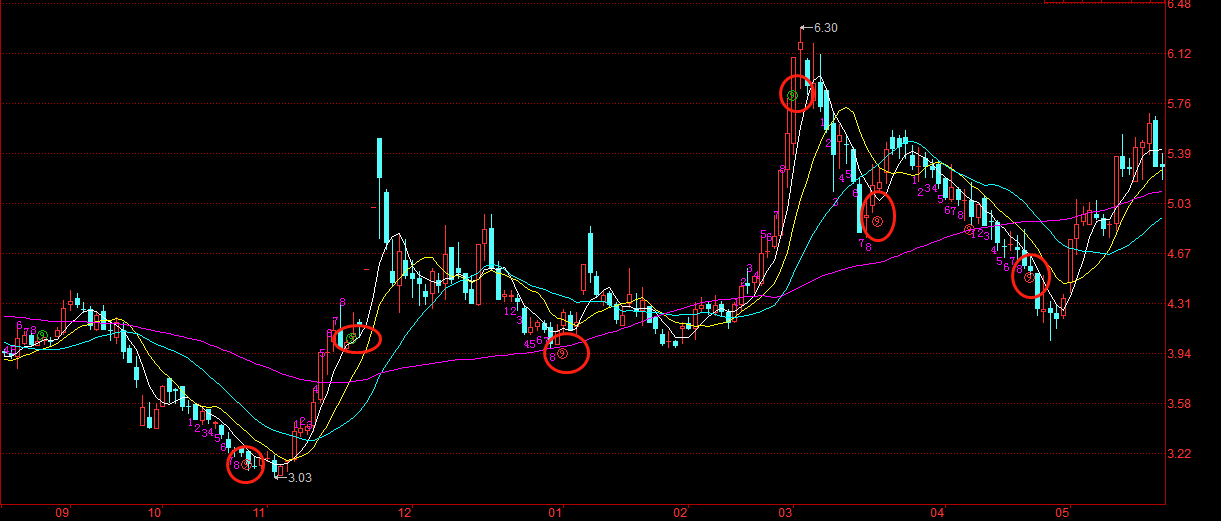The width and height of the screenshot is (1221, 521).
Task: Click the red-circled 9 marker after March's drop
Action: 877,221
